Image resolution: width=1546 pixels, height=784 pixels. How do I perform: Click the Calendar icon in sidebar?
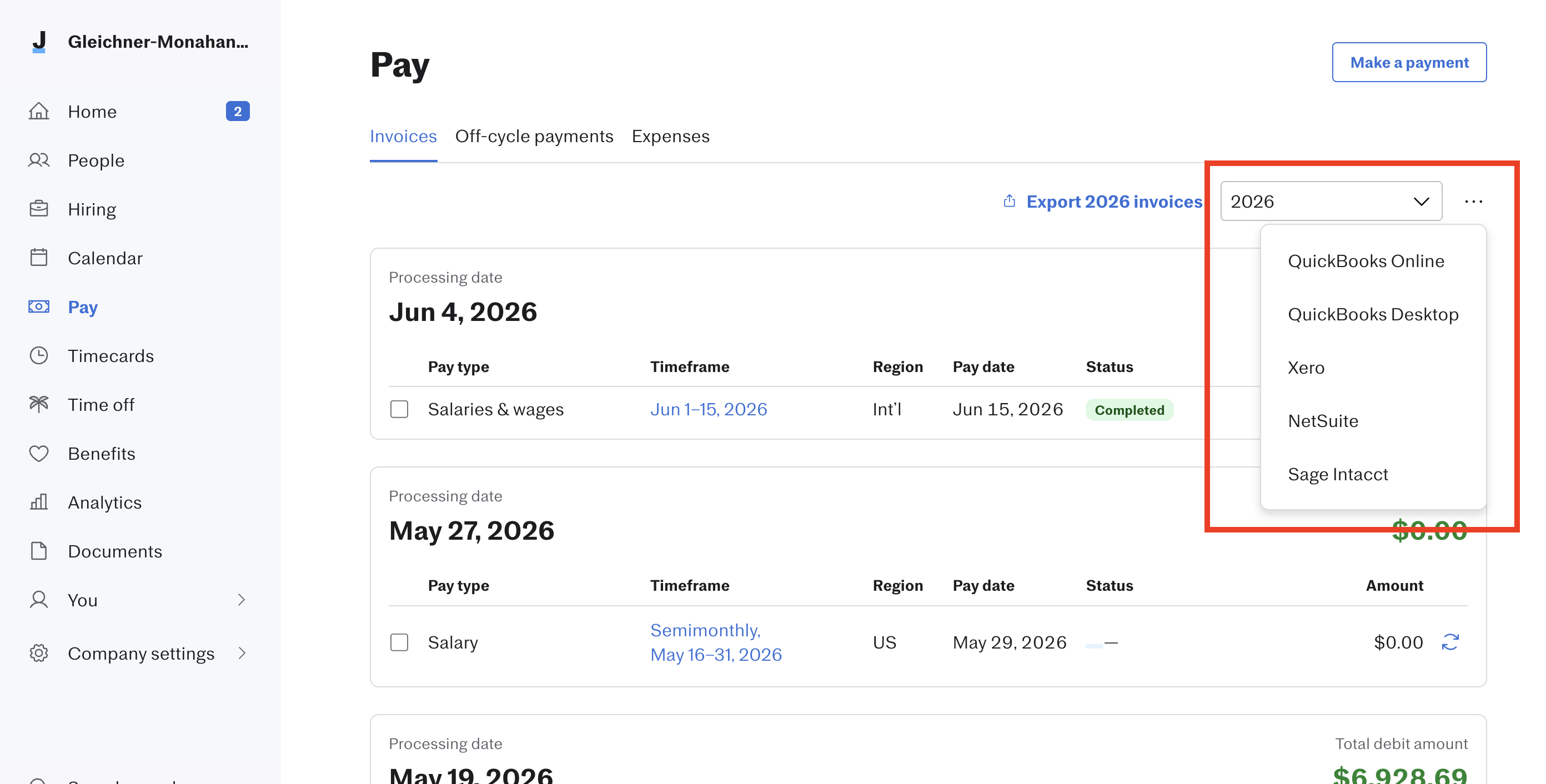click(39, 258)
